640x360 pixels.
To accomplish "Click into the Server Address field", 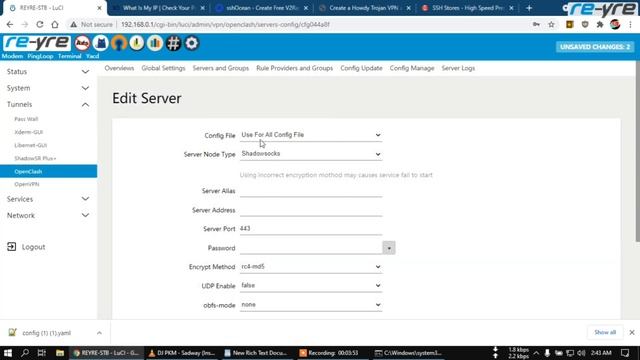I will [x=311, y=210].
